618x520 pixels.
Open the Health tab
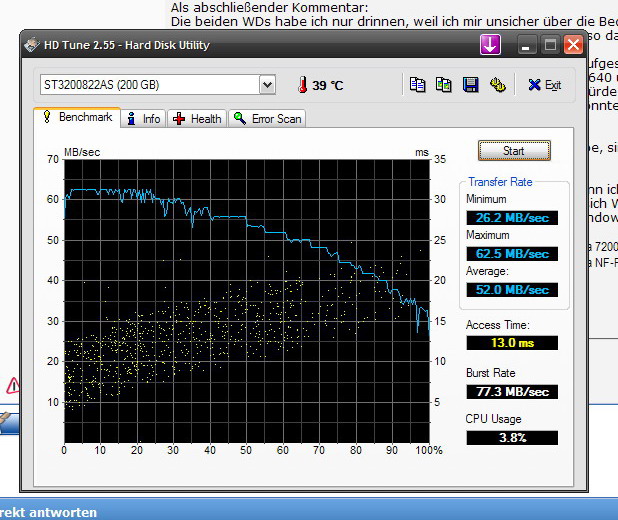pyautogui.click(x=197, y=119)
